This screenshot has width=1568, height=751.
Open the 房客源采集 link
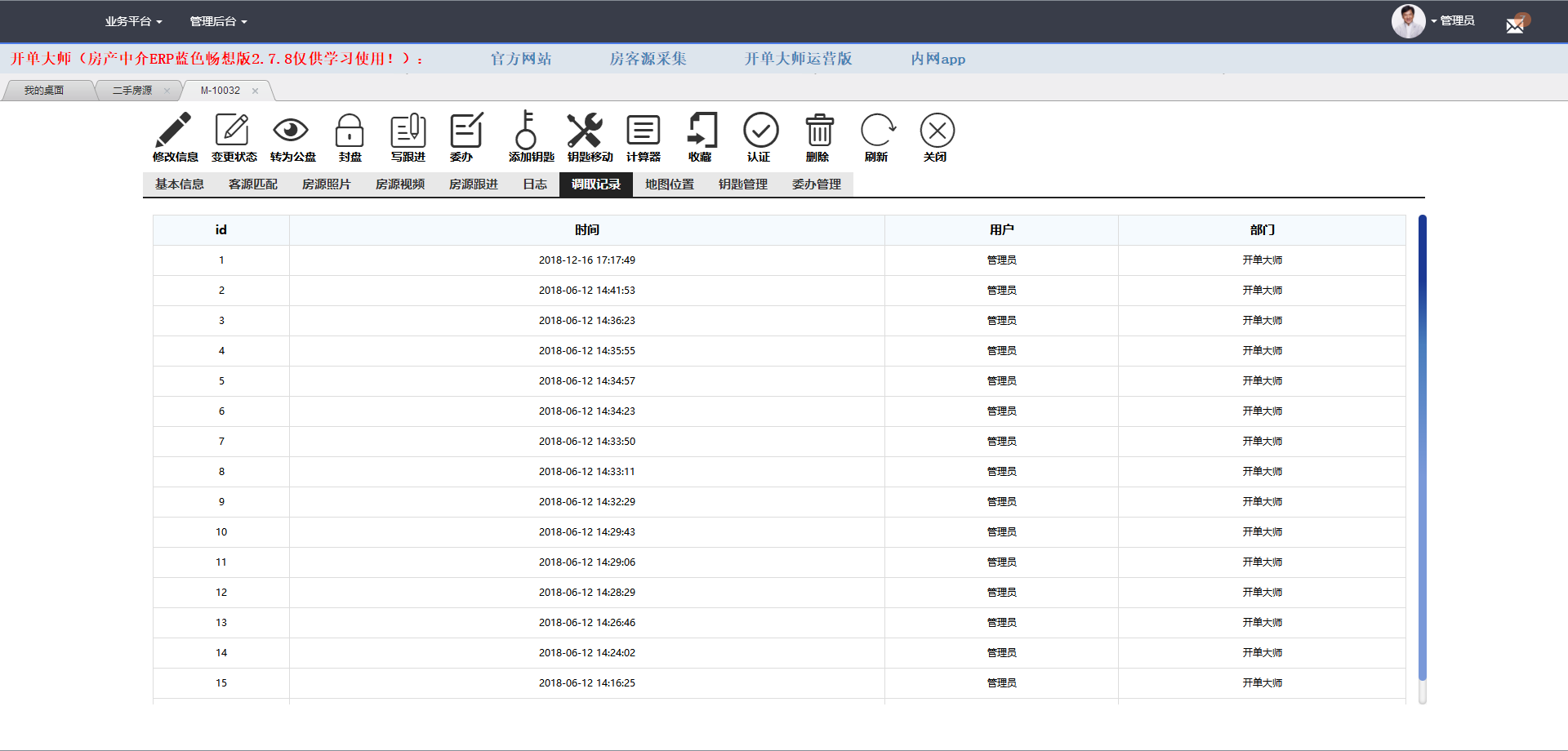pos(648,59)
